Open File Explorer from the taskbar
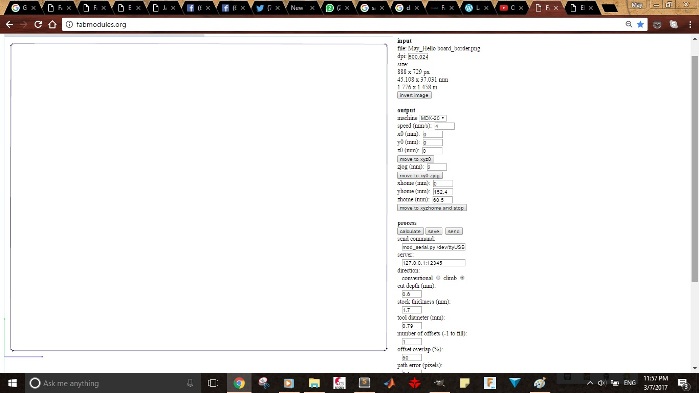This screenshot has height=393, width=699. [x=314, y=383]
